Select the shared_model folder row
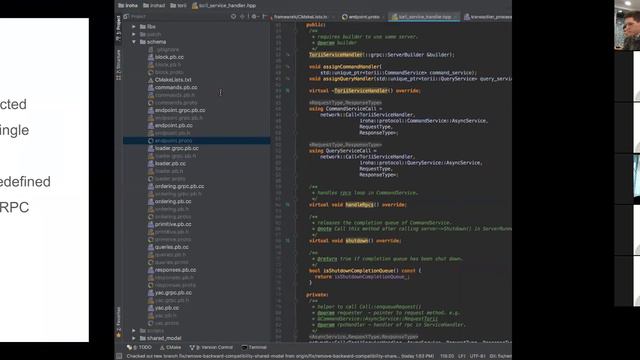The image size is (640, 360). point(196,338)
